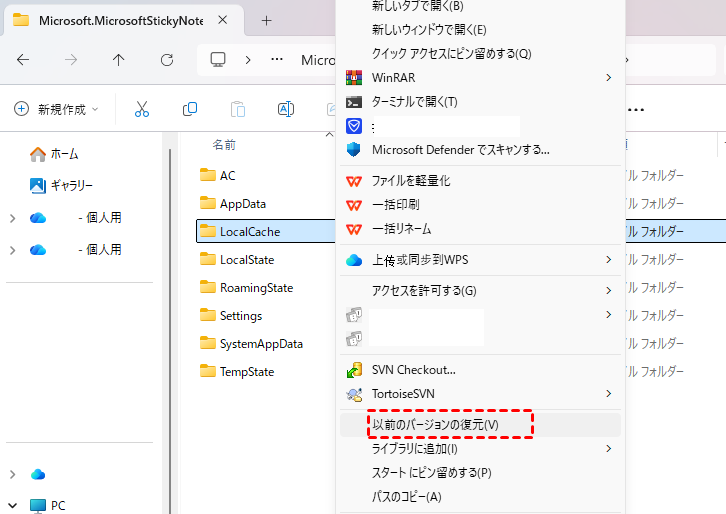
Task: Select 以前のバージョンの復元(V) menu item
Action: 435,425
